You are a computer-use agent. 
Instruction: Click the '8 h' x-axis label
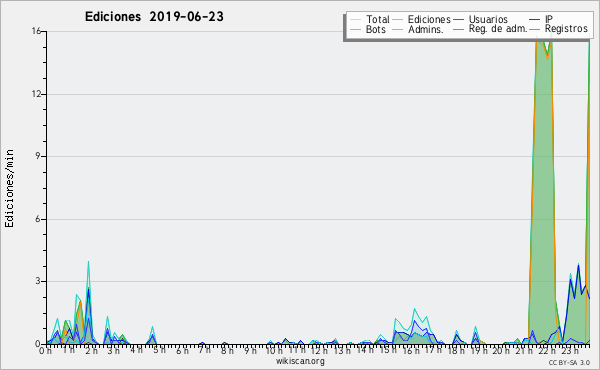pos(227,350)
